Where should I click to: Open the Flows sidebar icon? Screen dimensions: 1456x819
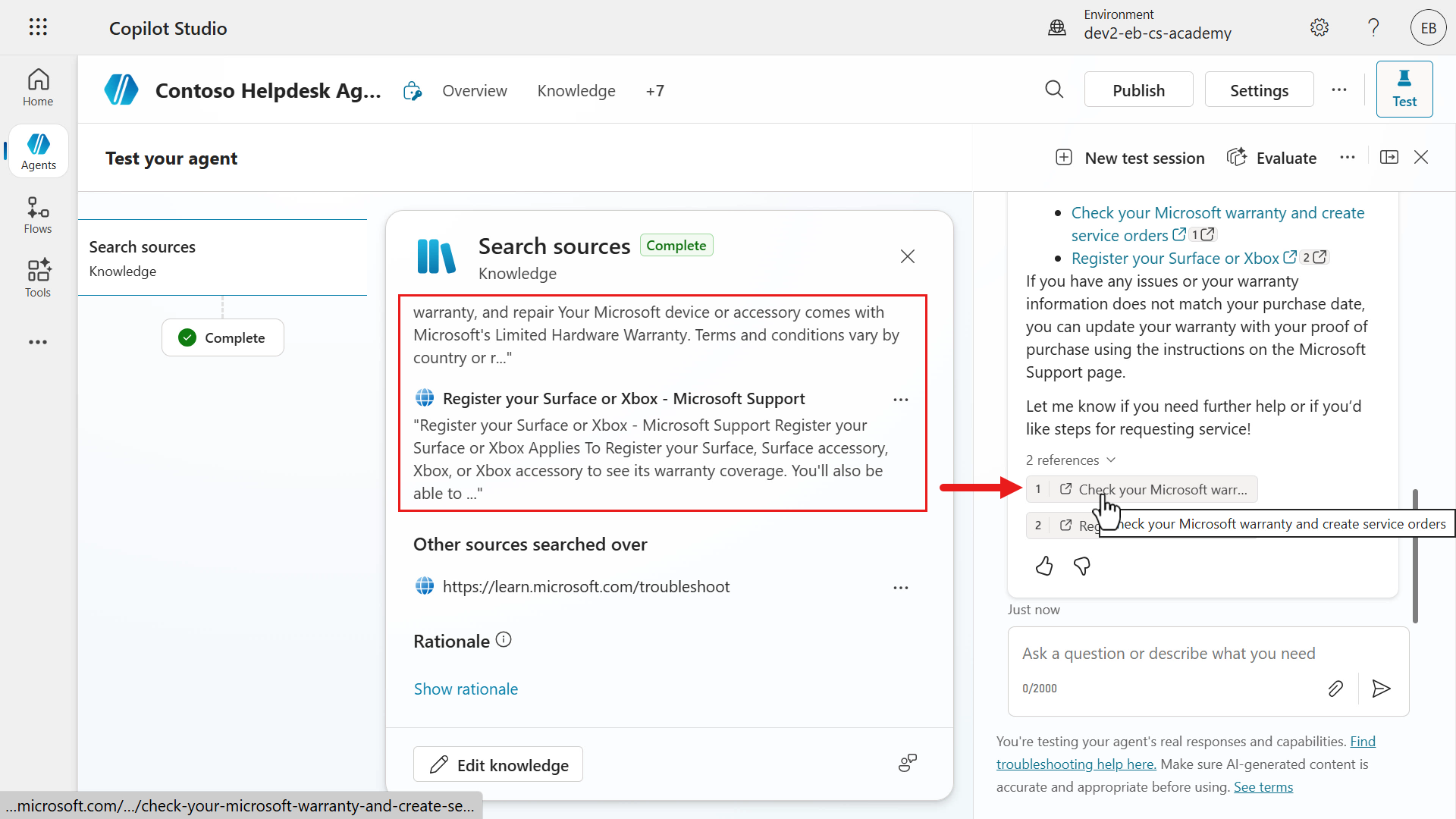tap(38, 215)
